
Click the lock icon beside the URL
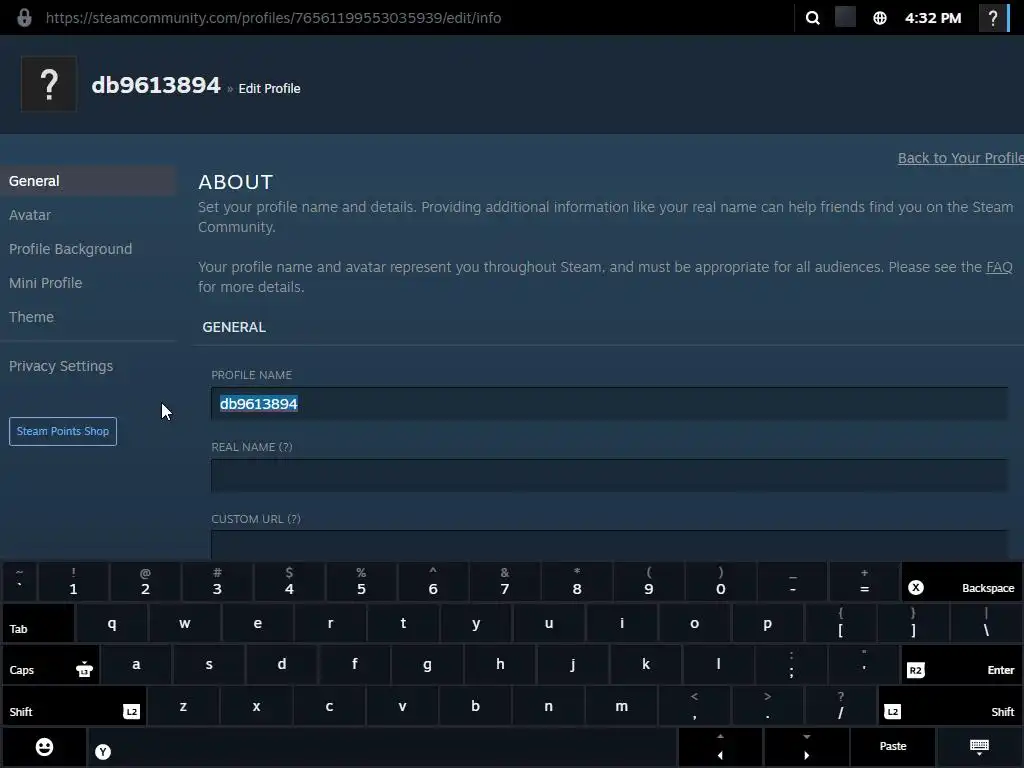tap(24, 18)
